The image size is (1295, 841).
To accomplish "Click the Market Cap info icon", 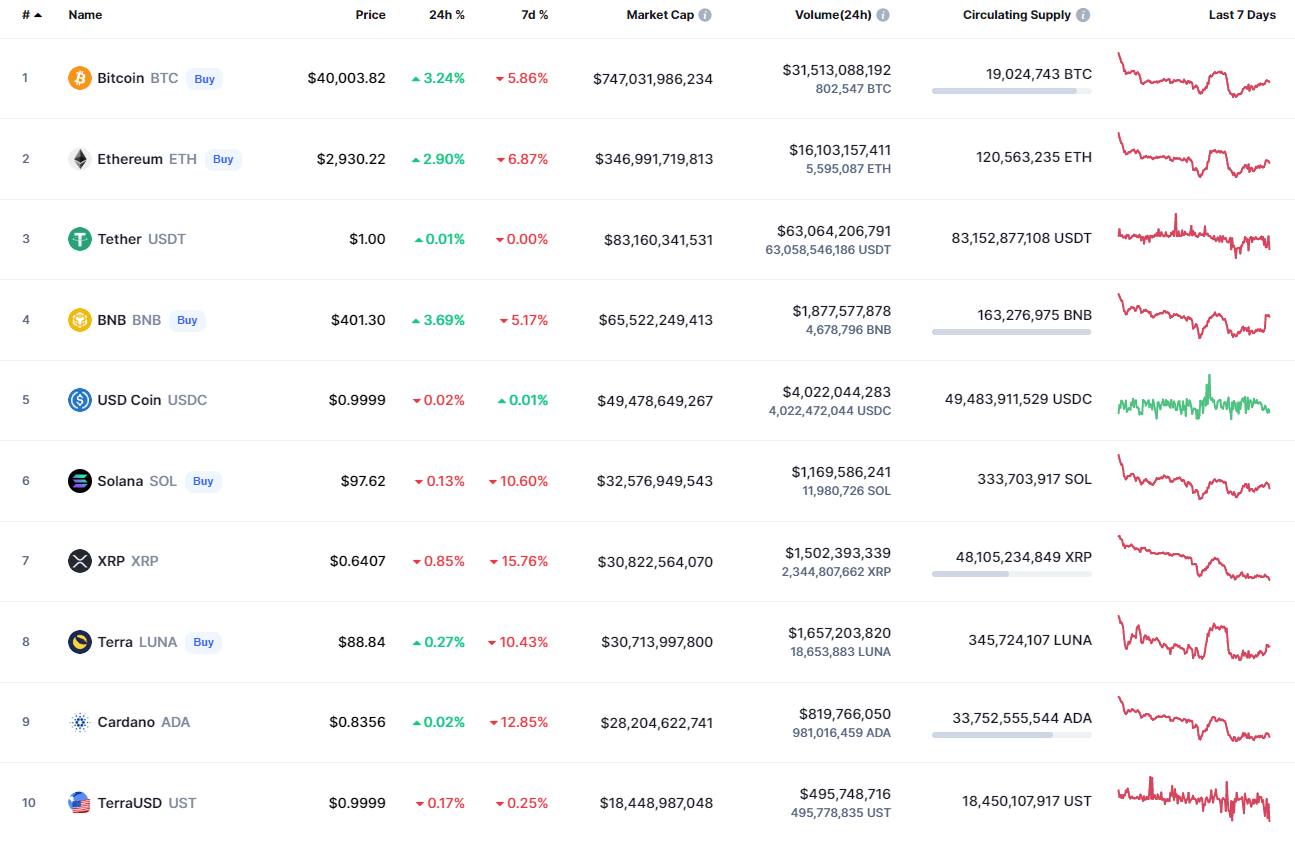I will (x=705, y=15).
